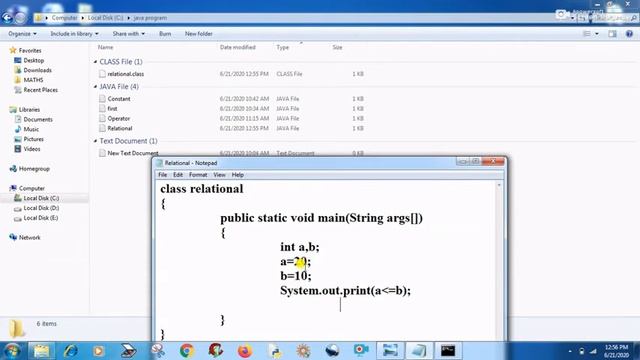Sort files by the Size column
640x360 pixels.
337,47
